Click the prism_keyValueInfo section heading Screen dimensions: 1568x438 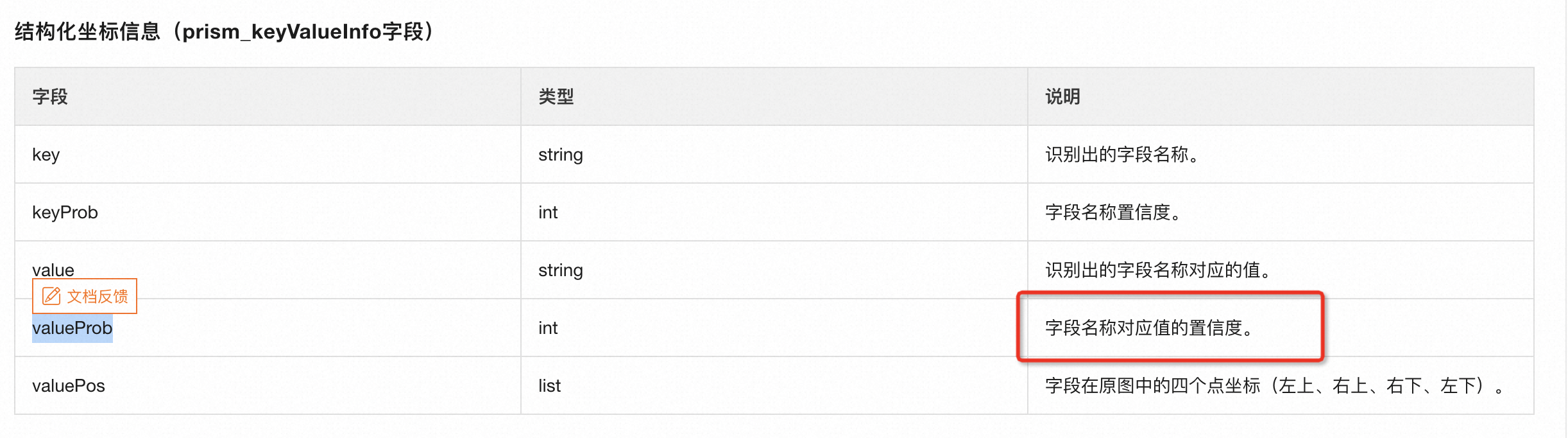[x=226, y=31]
